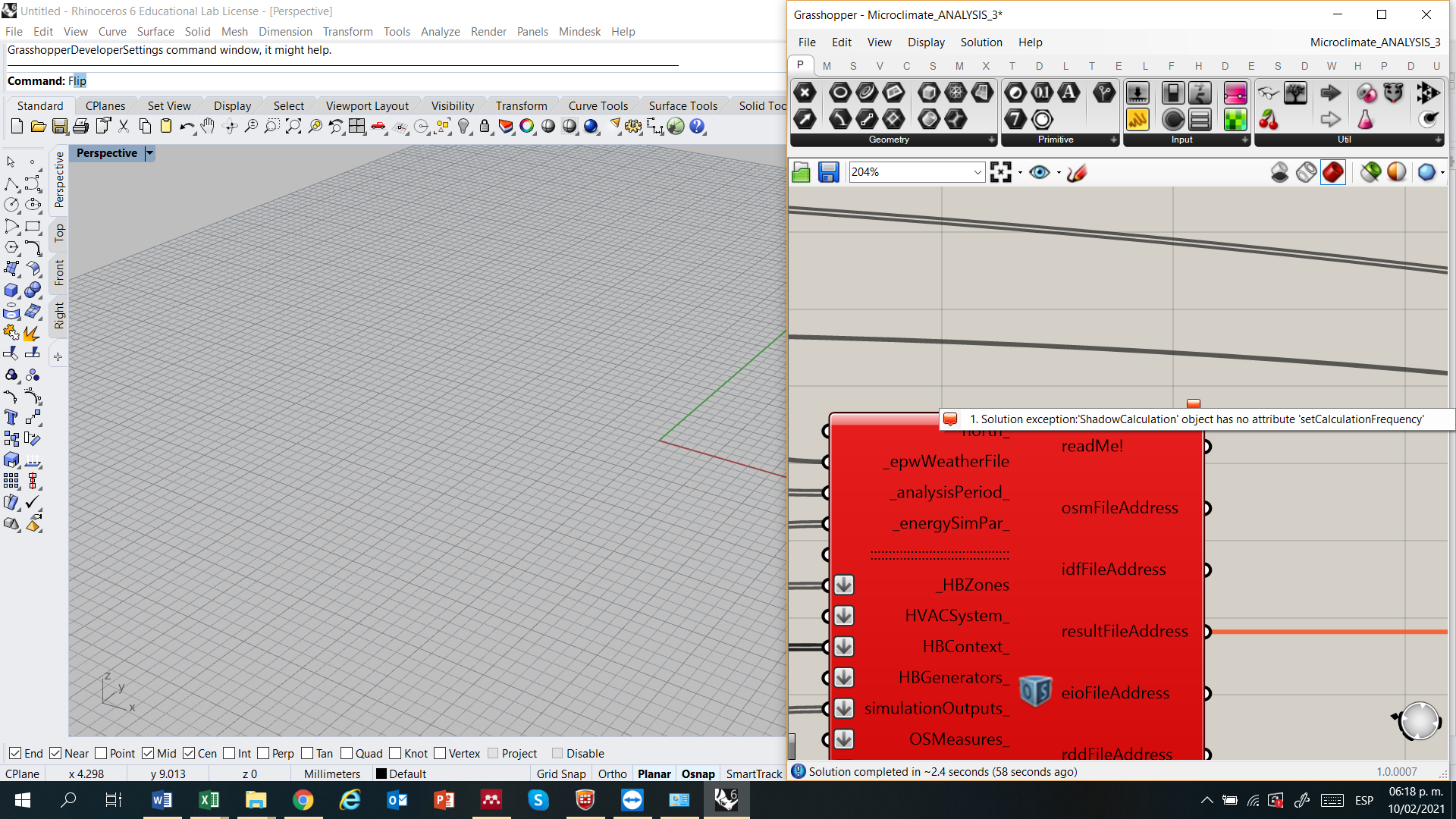Click the Point parameter icon in Geometry
The width and height of the screenshot is (1456, 819).
(x=805, y=93)
